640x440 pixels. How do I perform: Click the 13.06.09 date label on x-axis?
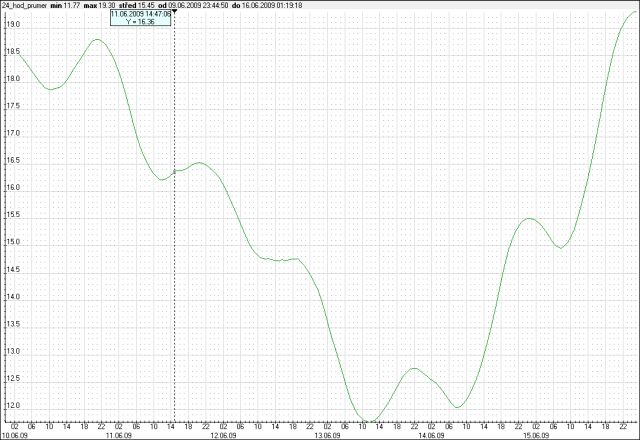point(327,435)
